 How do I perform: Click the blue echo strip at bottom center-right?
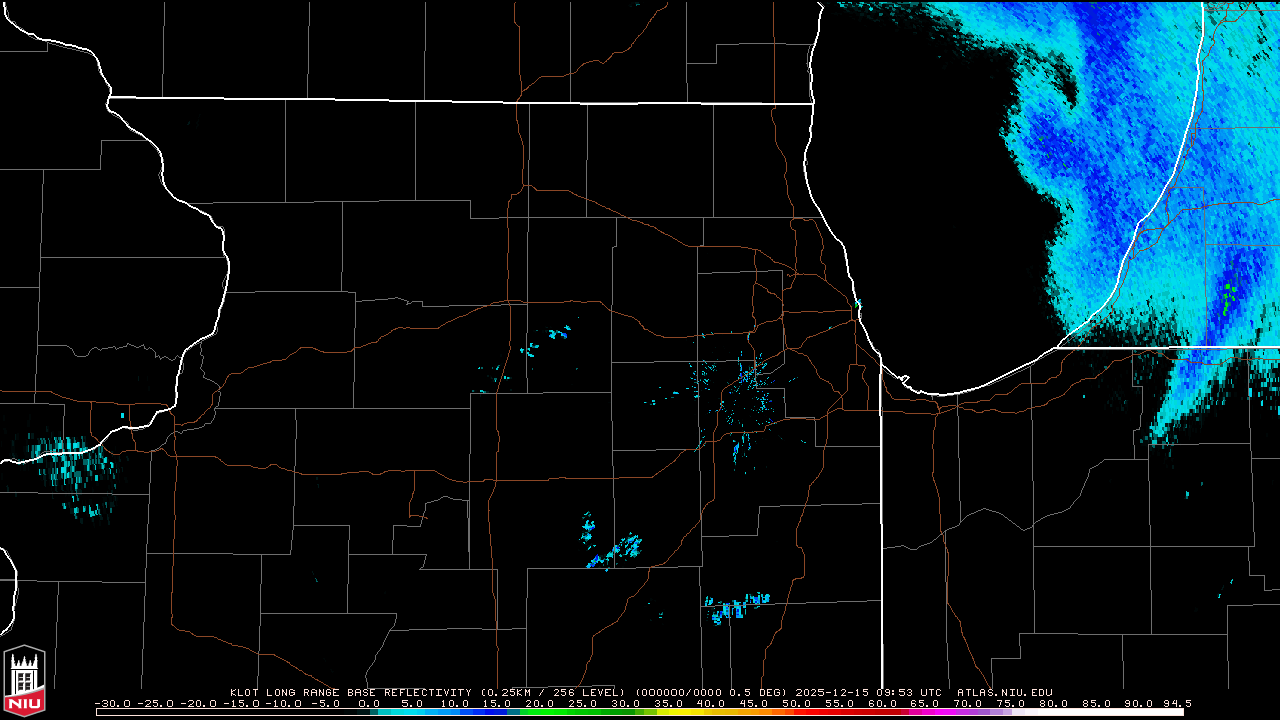737,605
